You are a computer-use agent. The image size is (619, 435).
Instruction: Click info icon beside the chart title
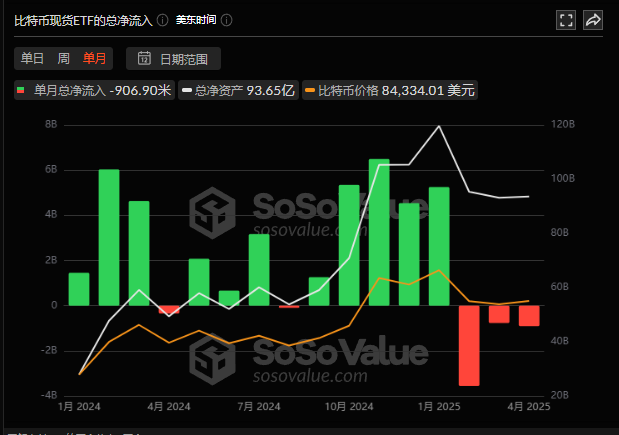click(x=164, y=20)
